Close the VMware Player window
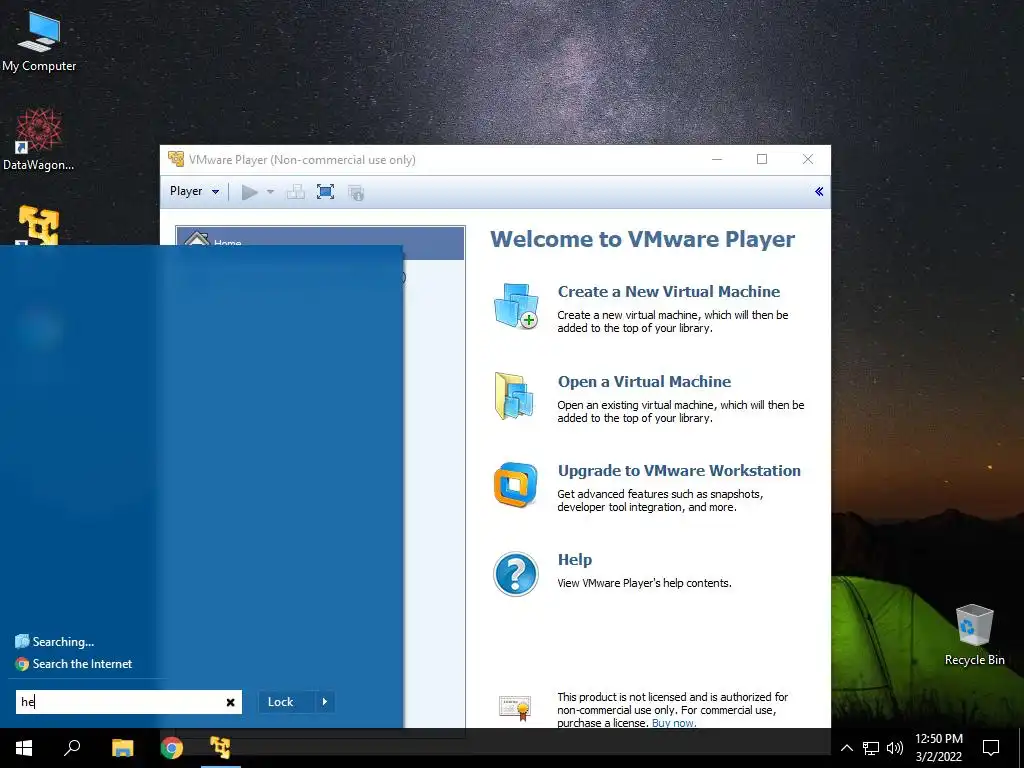Image resolution: width=1024 pixels, height=768 pixels. 808,159
